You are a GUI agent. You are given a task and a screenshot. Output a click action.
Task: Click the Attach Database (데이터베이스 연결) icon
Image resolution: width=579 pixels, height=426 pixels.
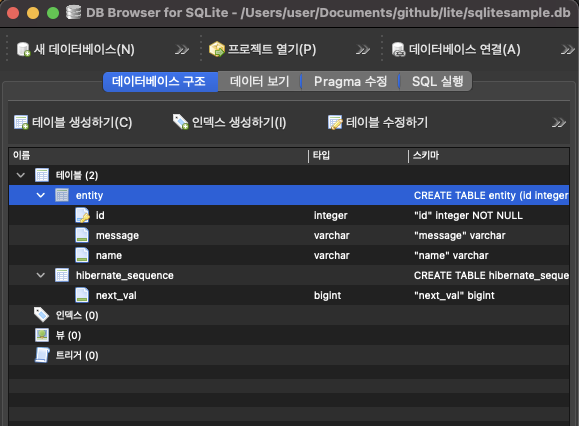click(x=398, y=49)
